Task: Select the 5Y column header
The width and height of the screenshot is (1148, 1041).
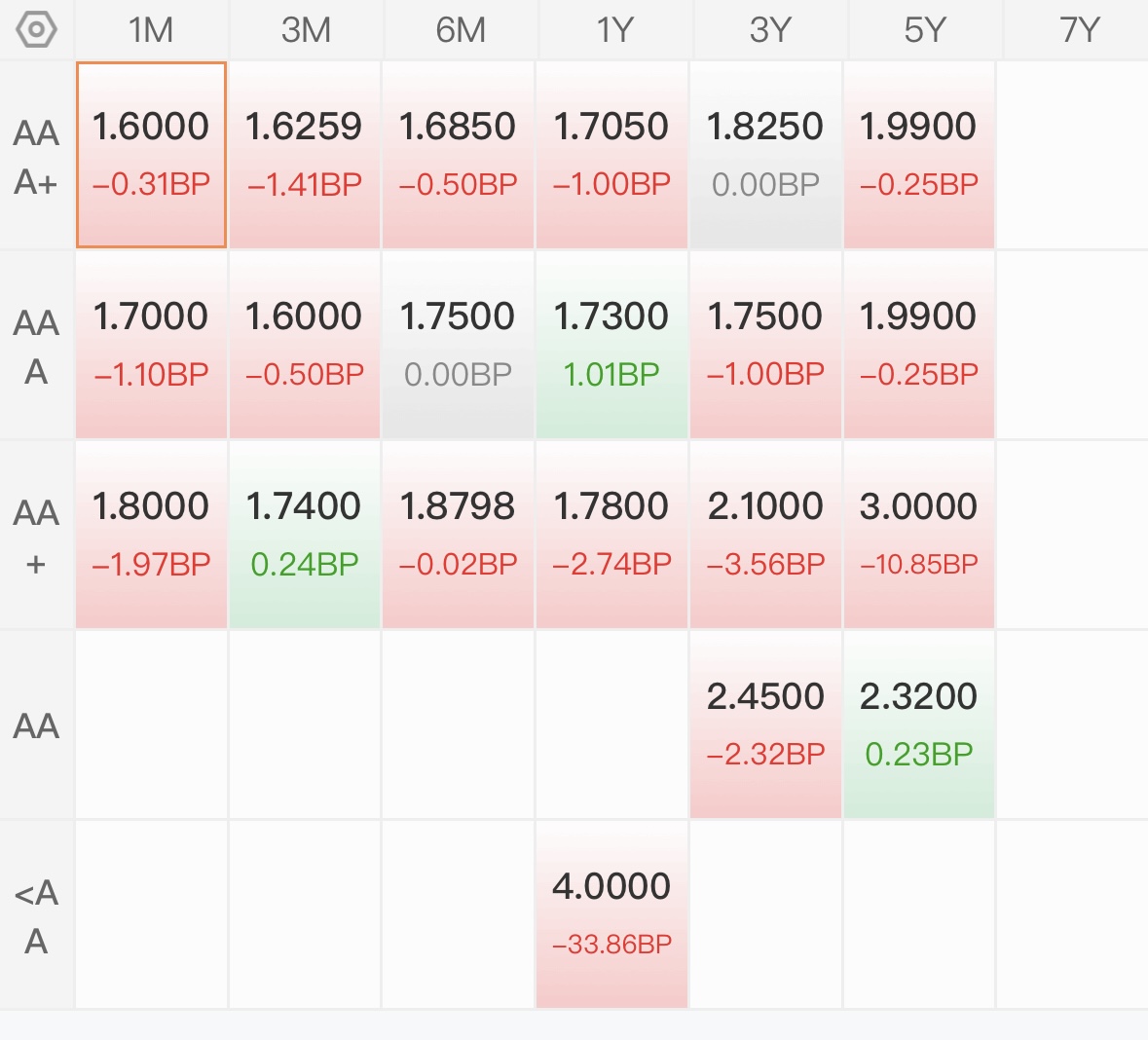Action: pos(925,30)
